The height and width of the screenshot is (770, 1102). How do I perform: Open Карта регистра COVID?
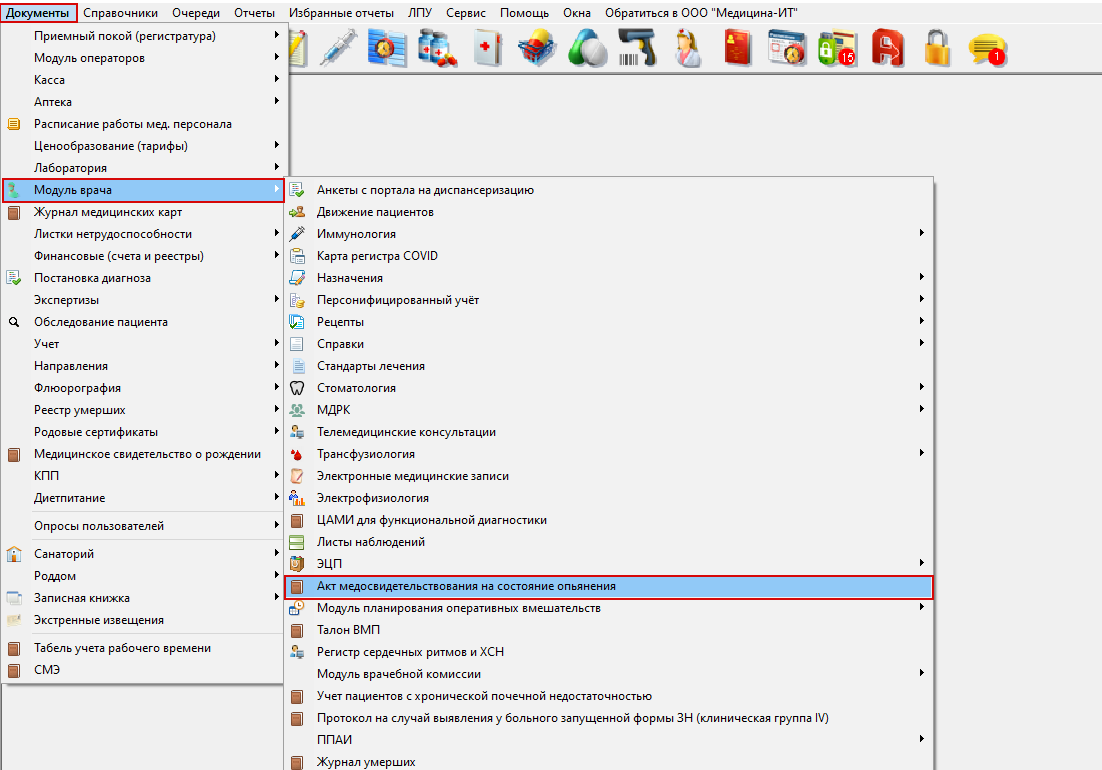[609, 256]
